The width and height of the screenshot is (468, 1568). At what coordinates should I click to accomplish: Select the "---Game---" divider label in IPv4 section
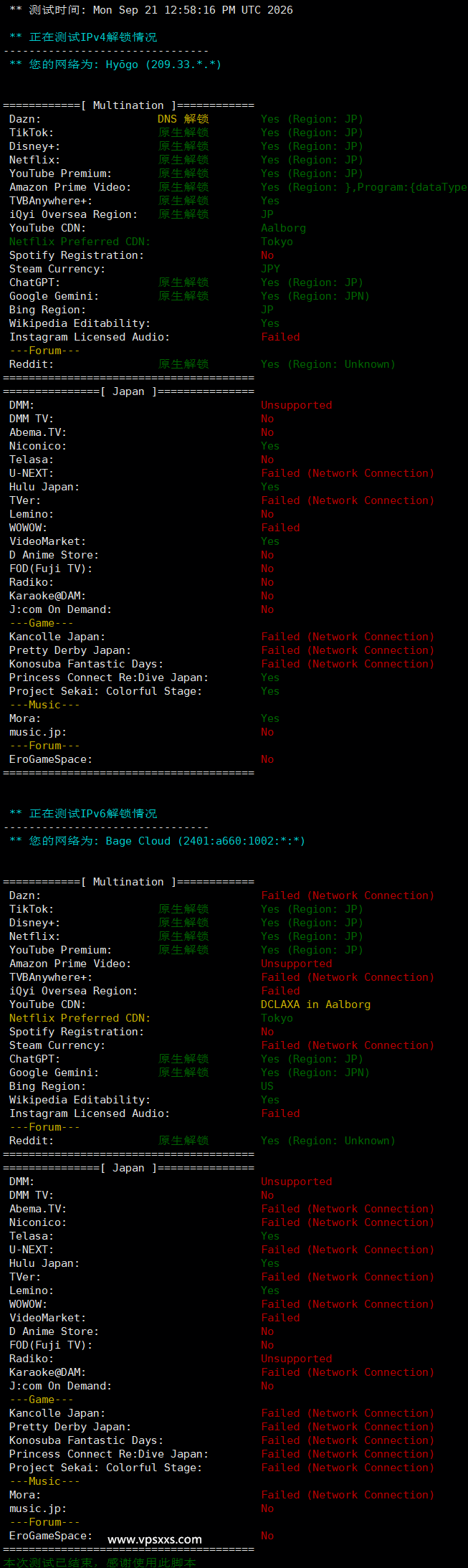[x=41, y=623]
